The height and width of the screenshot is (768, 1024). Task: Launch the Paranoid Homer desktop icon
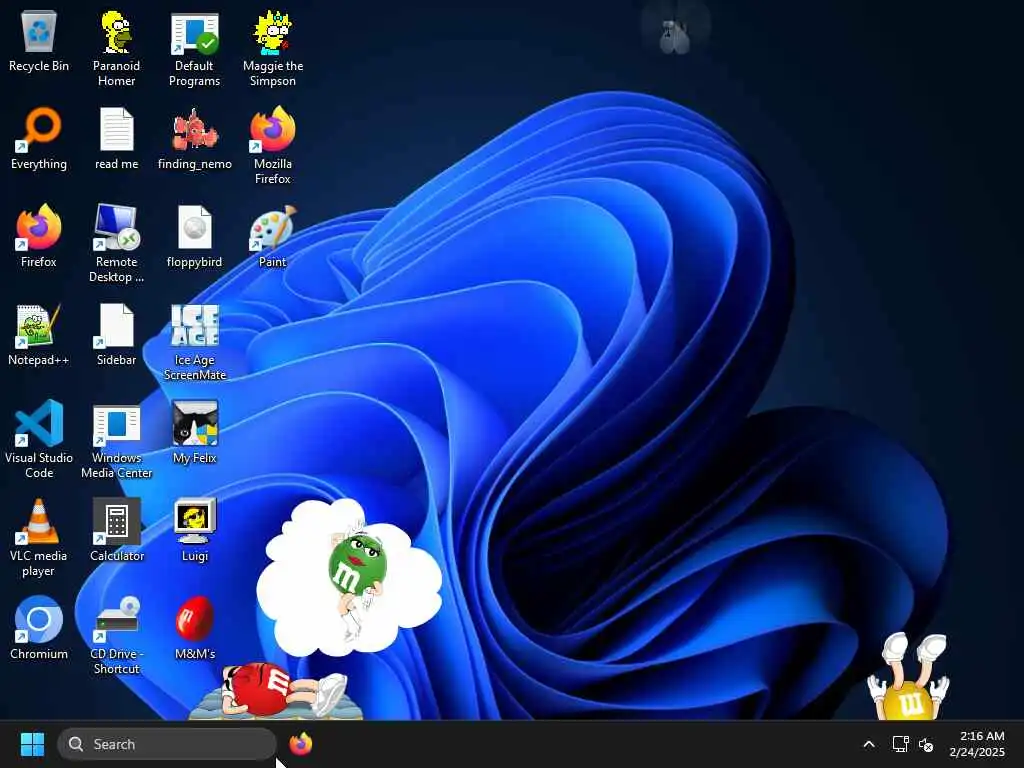tap(116, 48)
